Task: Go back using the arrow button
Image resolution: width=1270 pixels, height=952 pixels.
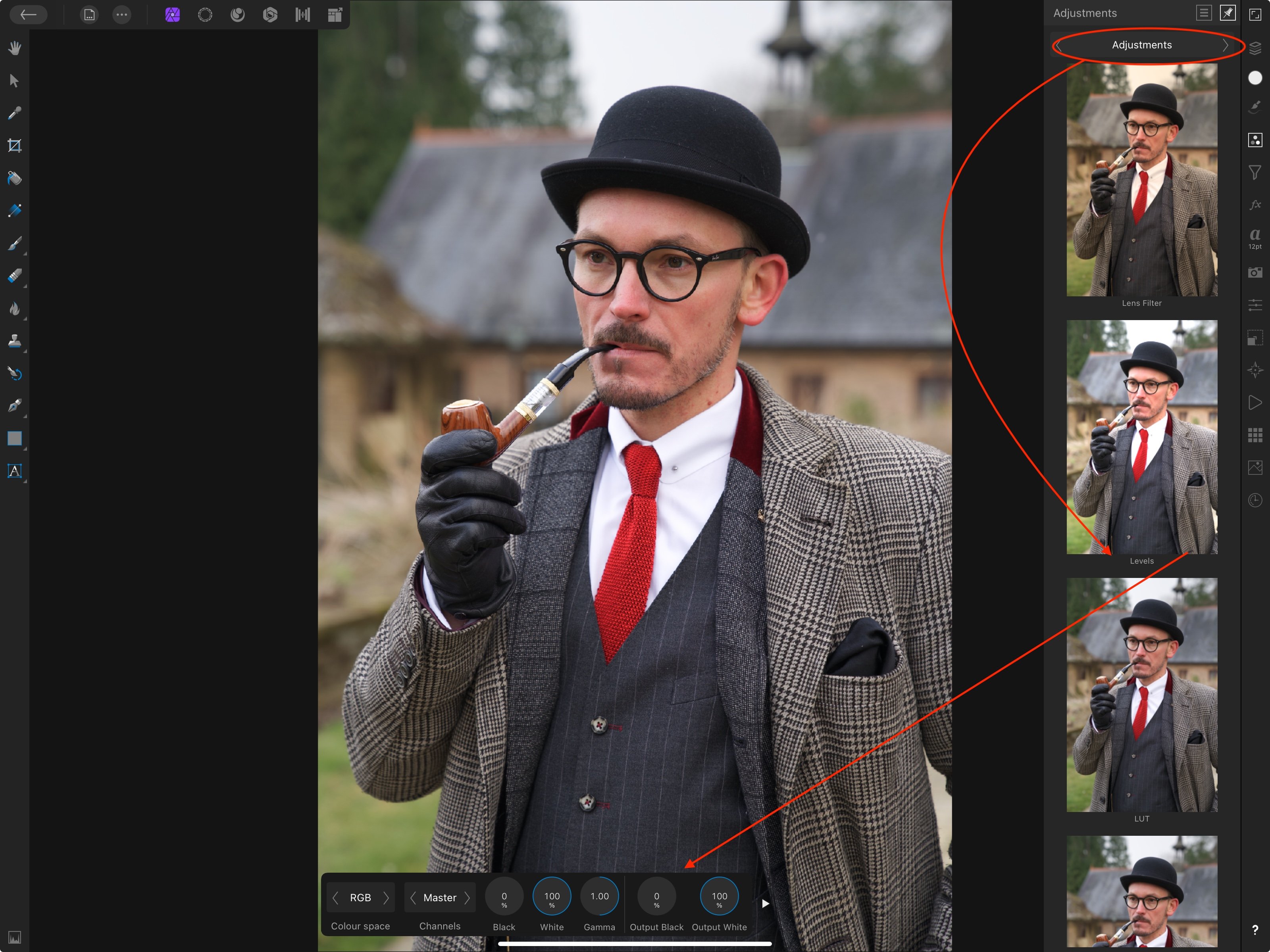Action: pyautogui.click(x=28, y=14)
